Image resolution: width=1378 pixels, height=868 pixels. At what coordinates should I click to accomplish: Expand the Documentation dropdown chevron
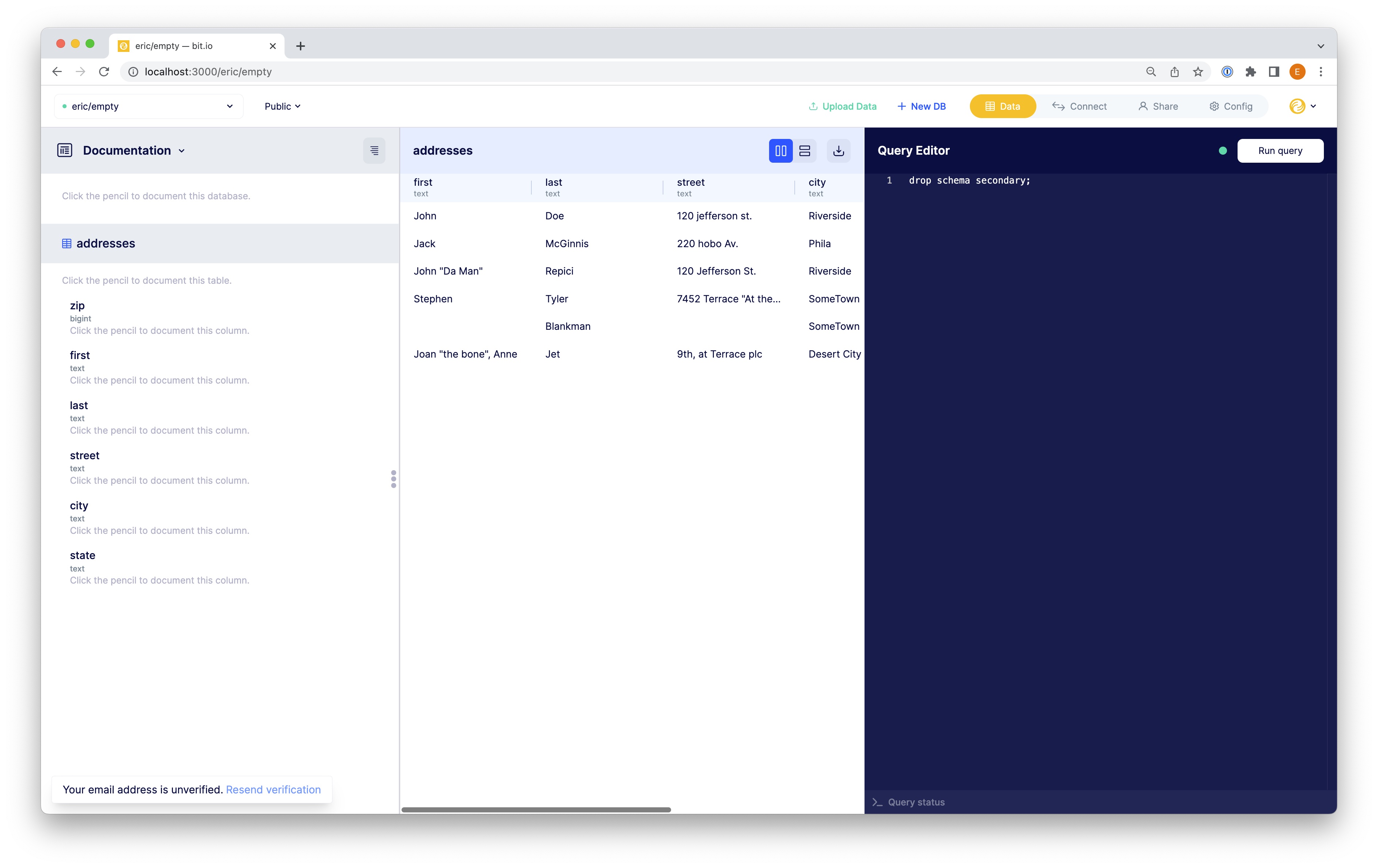click(182, 151)
